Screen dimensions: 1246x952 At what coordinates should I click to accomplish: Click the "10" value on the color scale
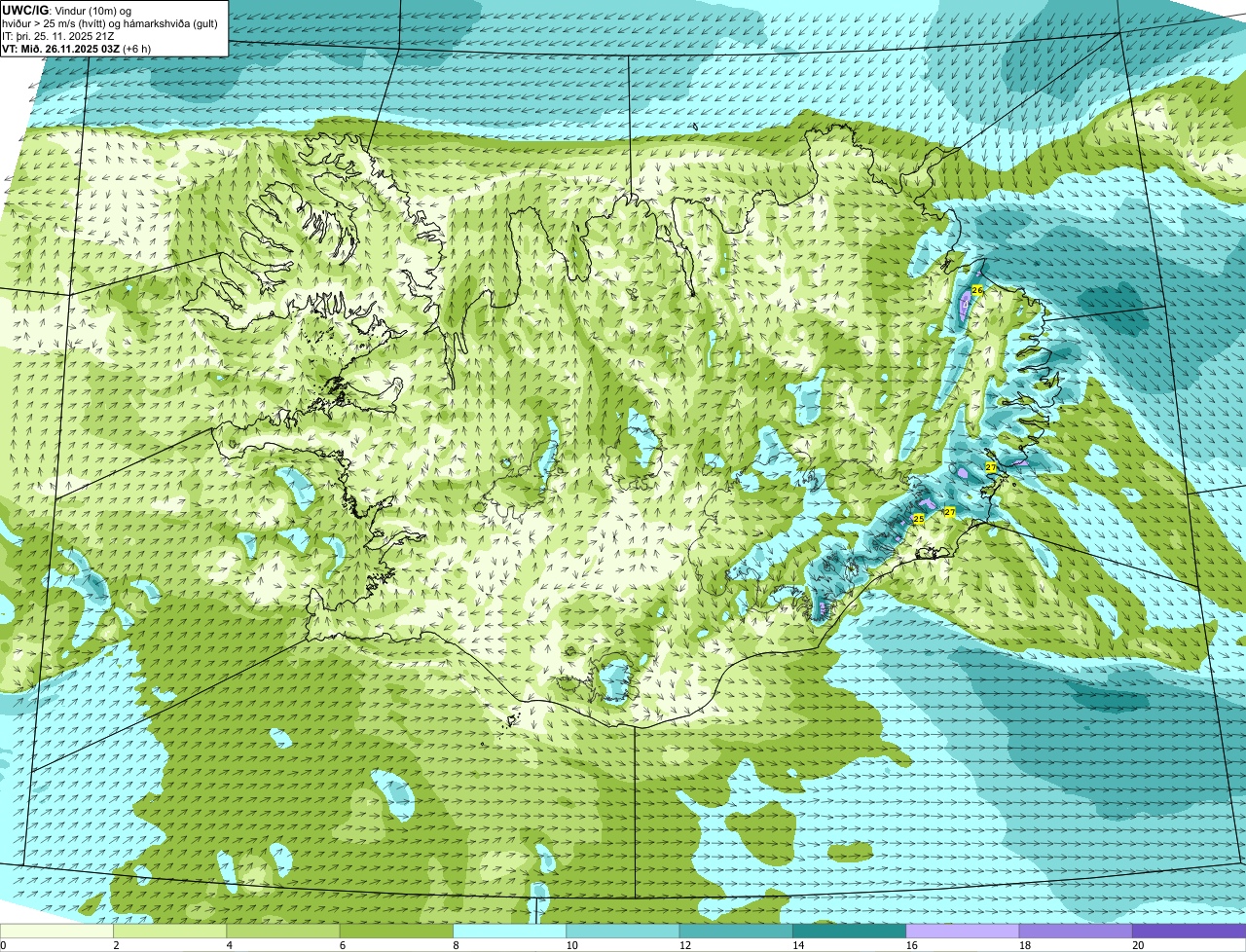pyautogui.click(x=571, y=945)
